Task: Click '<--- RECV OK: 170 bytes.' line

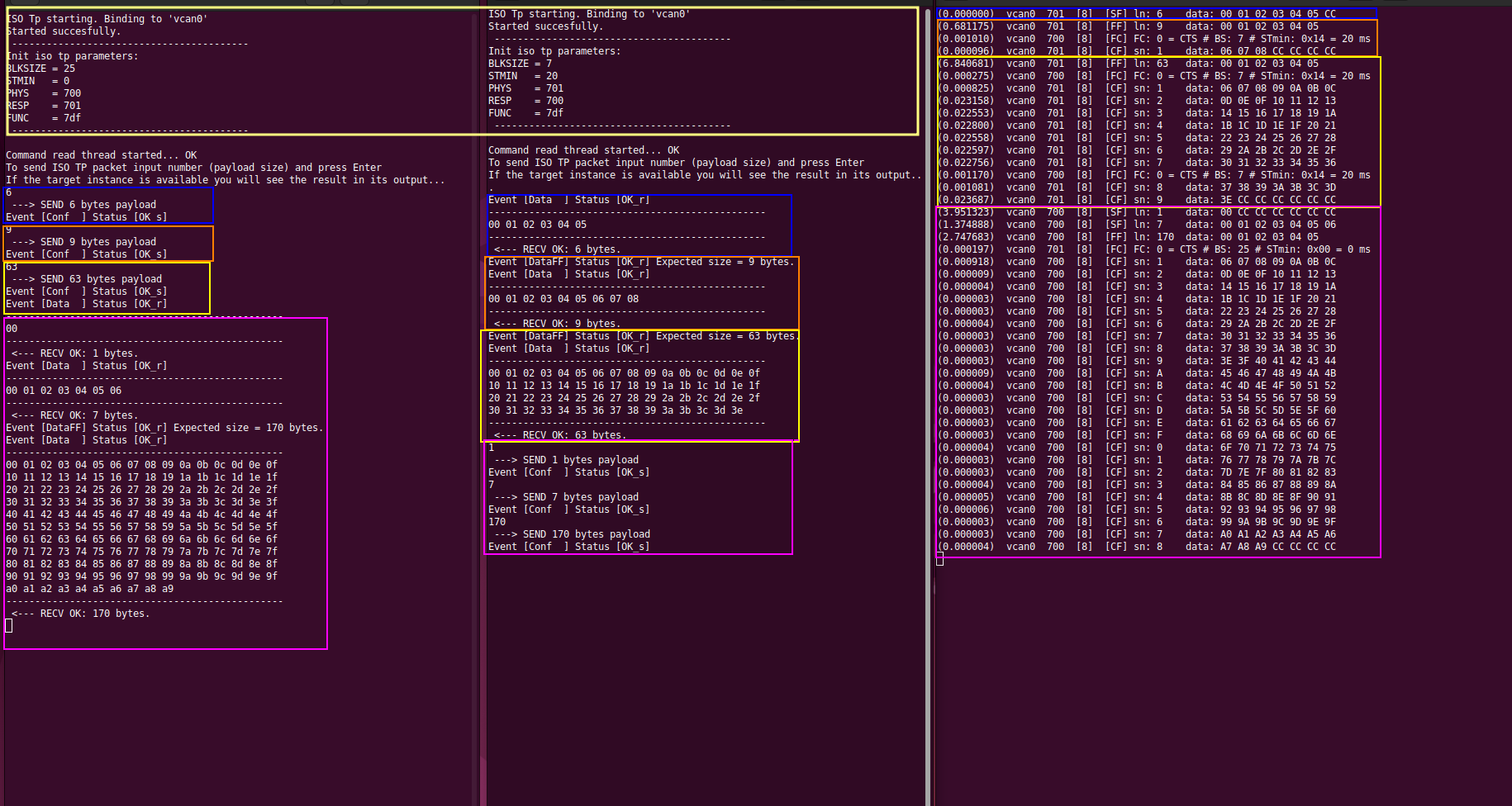Action: coord(80,614)
